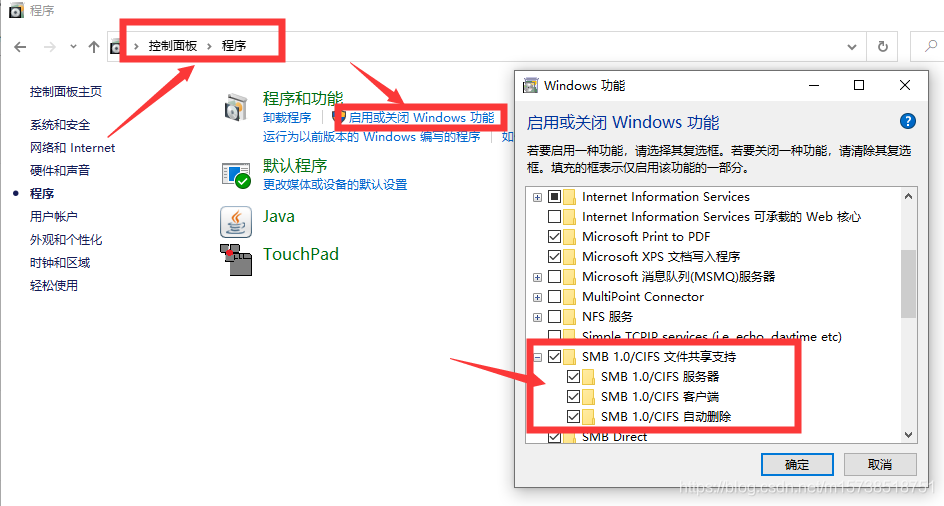This screenshot has height=506, width=944.
Task: Select 程序 in the left sidebar
Action: coord(42,193)
